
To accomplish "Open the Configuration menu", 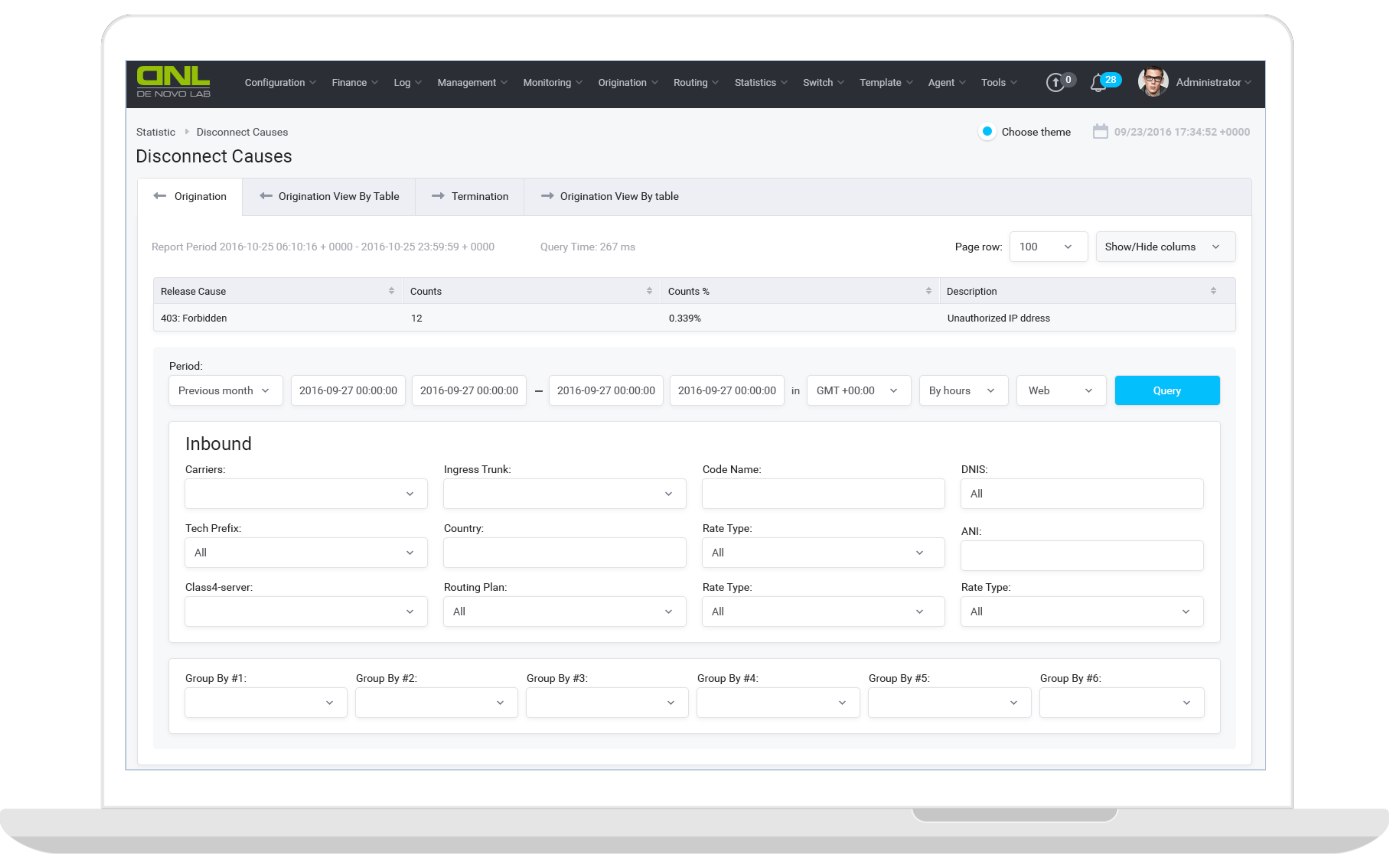I will click(280, 83).
